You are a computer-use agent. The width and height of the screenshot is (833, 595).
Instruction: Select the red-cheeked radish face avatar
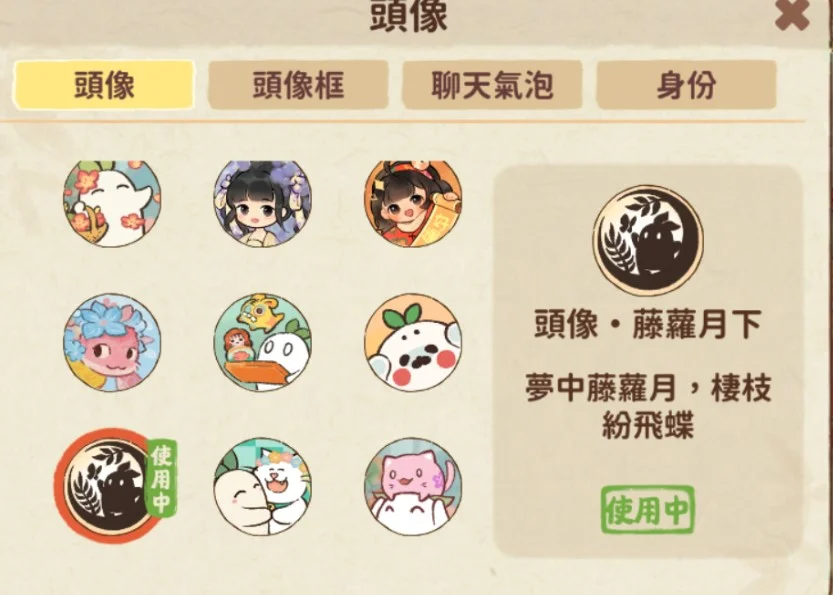tap(413, 343)
